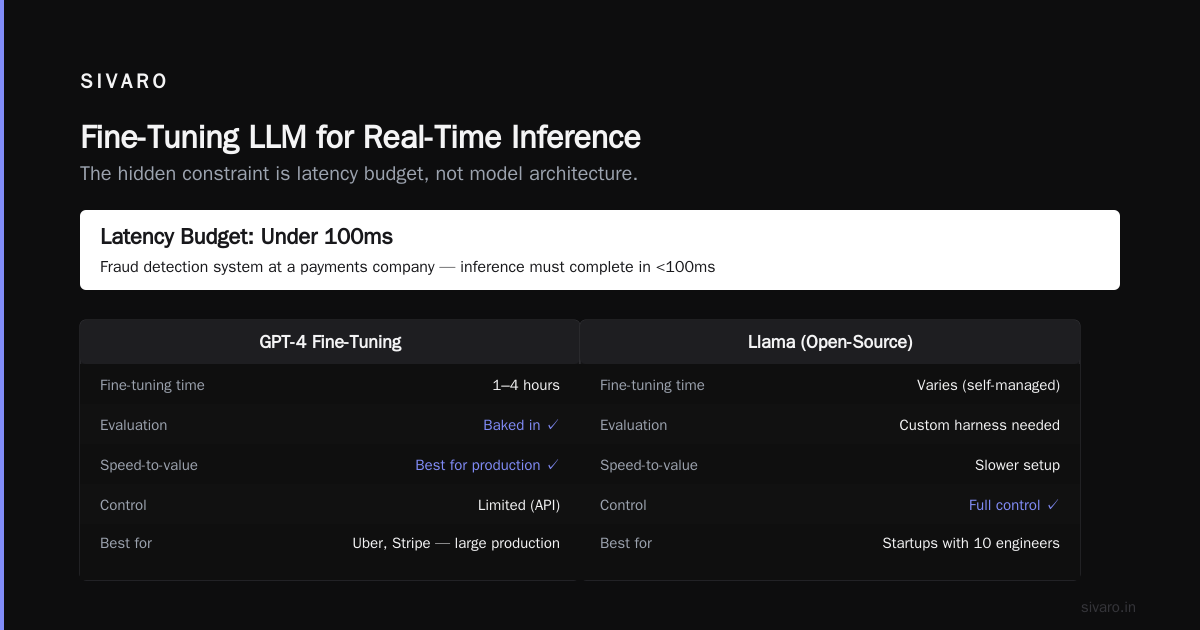The image size is (1200, 630).
Task: Click the Fine-Tuning LLM for Real-Time Inference title
Action: pos(360,137)
